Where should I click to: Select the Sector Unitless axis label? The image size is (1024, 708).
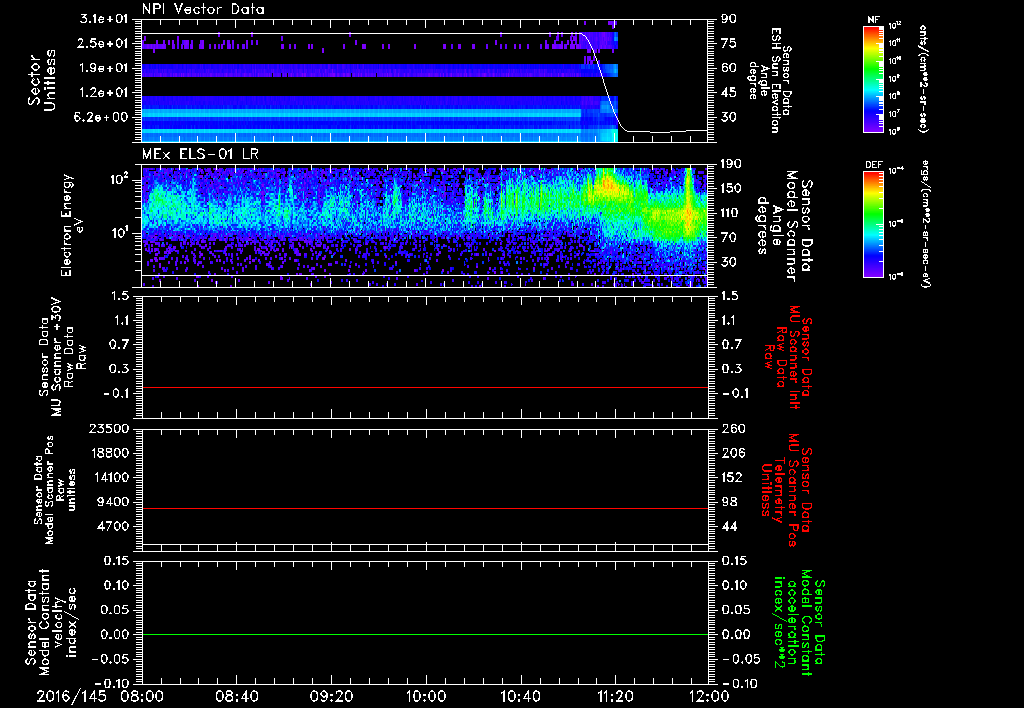pyautogui.click(x=40, y=80)
